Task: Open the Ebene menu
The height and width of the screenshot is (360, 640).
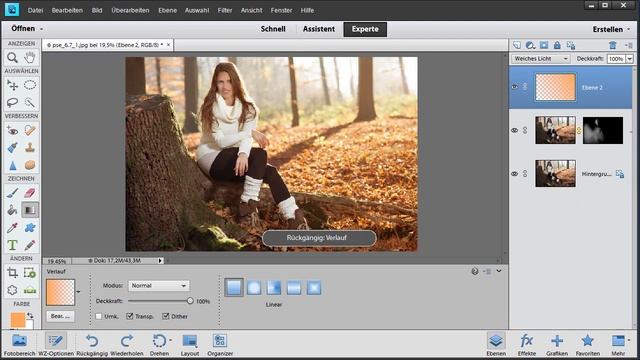Action: pos(167,10)
